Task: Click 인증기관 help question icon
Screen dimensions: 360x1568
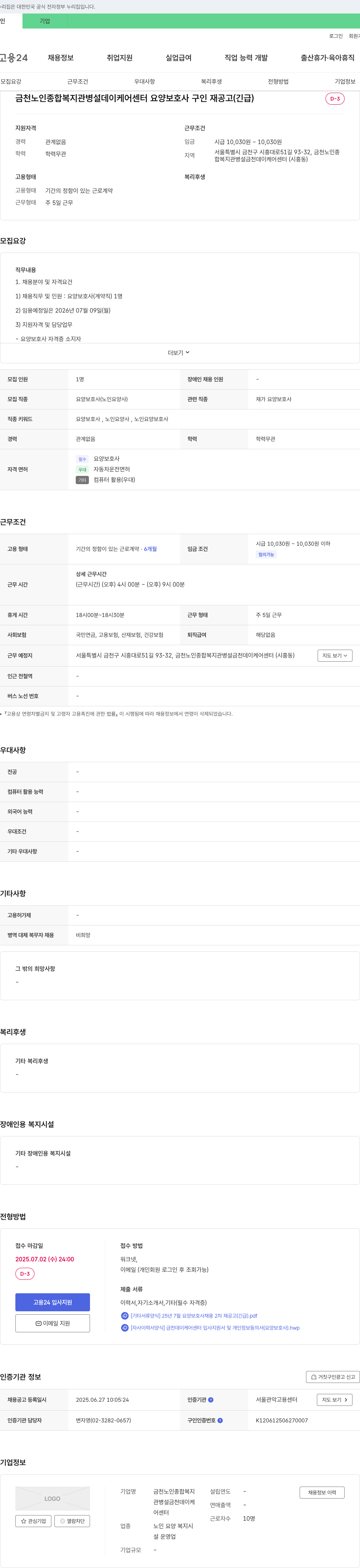Action: tap(211, 1399)
